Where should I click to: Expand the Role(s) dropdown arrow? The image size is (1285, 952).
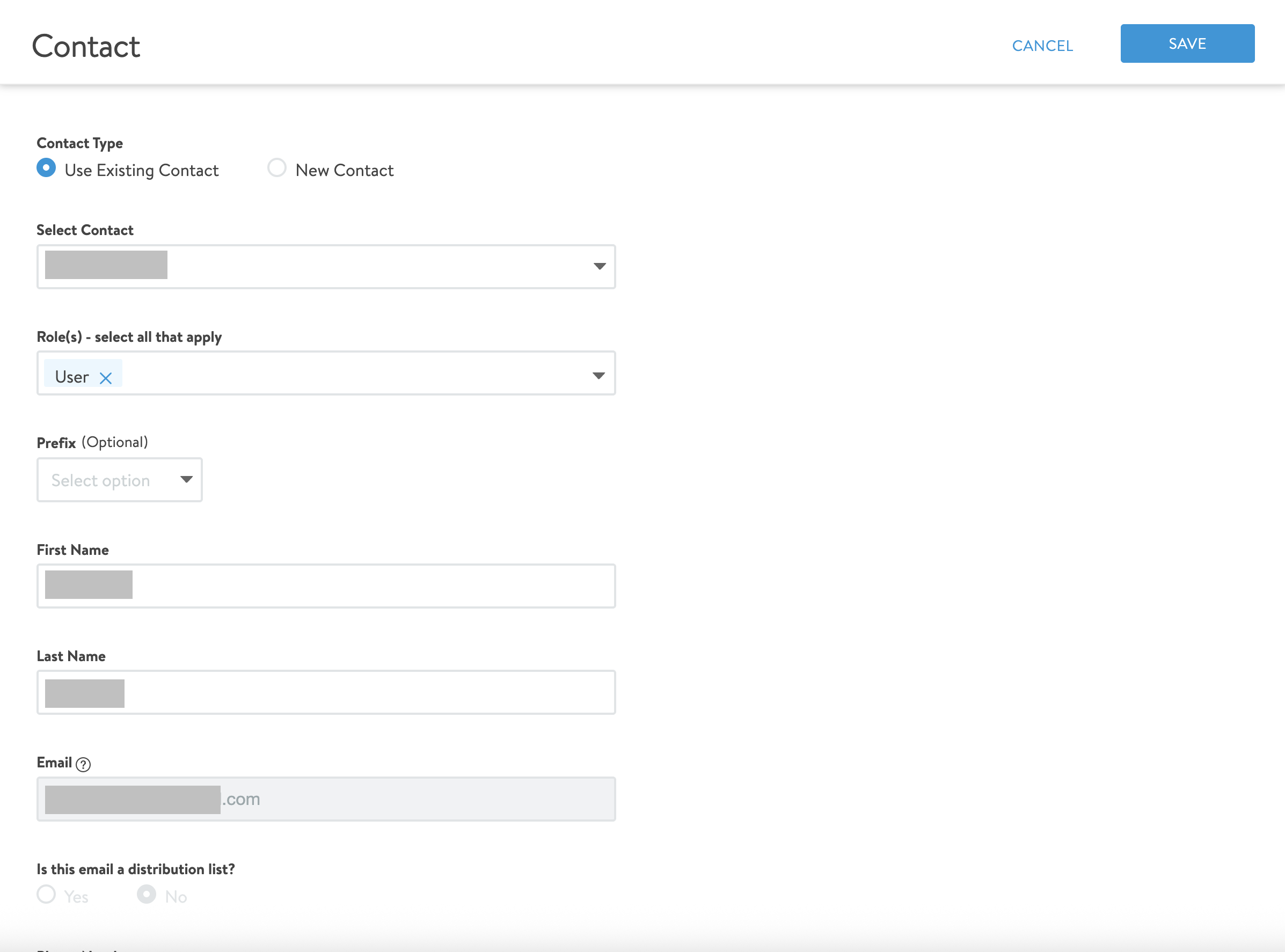tap(598, 376)
